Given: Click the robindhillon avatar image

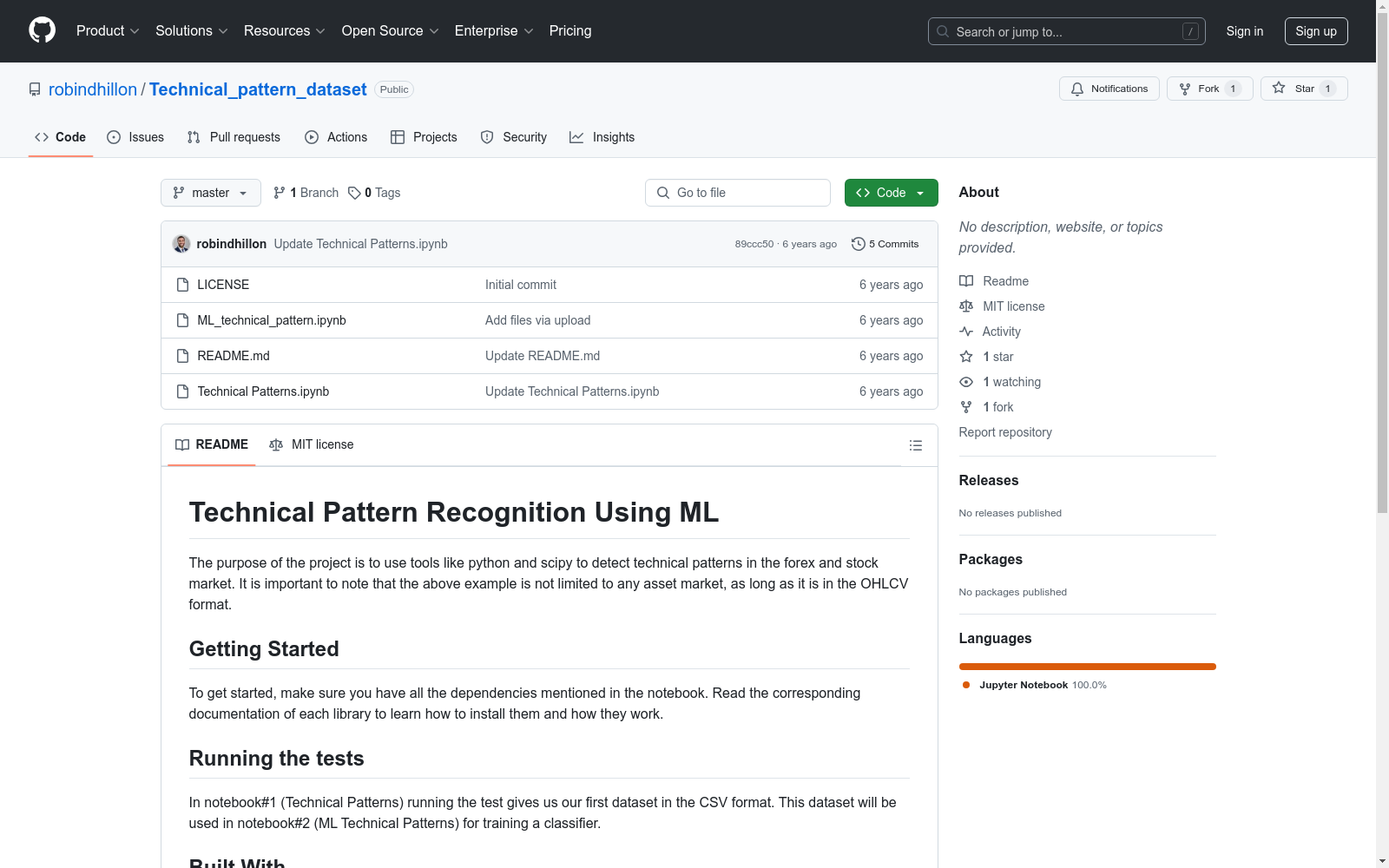Looking at the screenshot, I should pyautogui.click(x=181, y=244).
